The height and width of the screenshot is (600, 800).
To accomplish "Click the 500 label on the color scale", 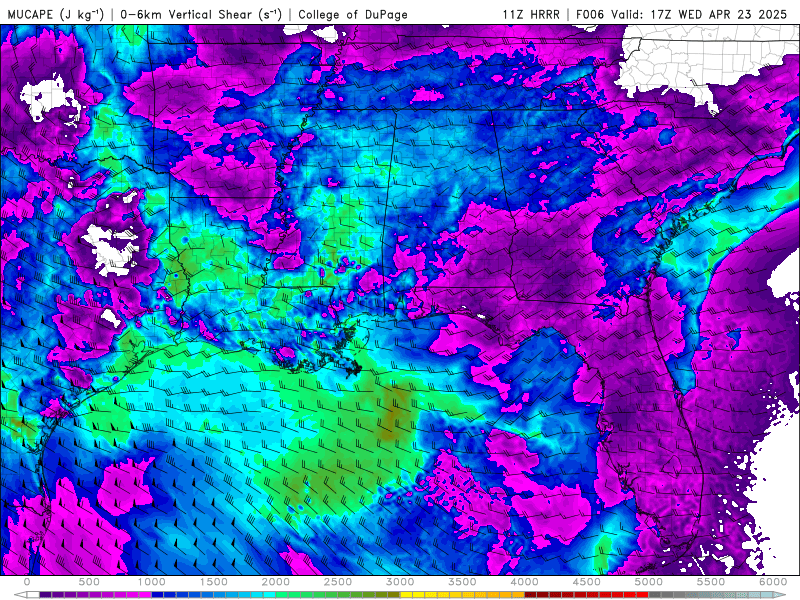I will click(x=89, y=582).
